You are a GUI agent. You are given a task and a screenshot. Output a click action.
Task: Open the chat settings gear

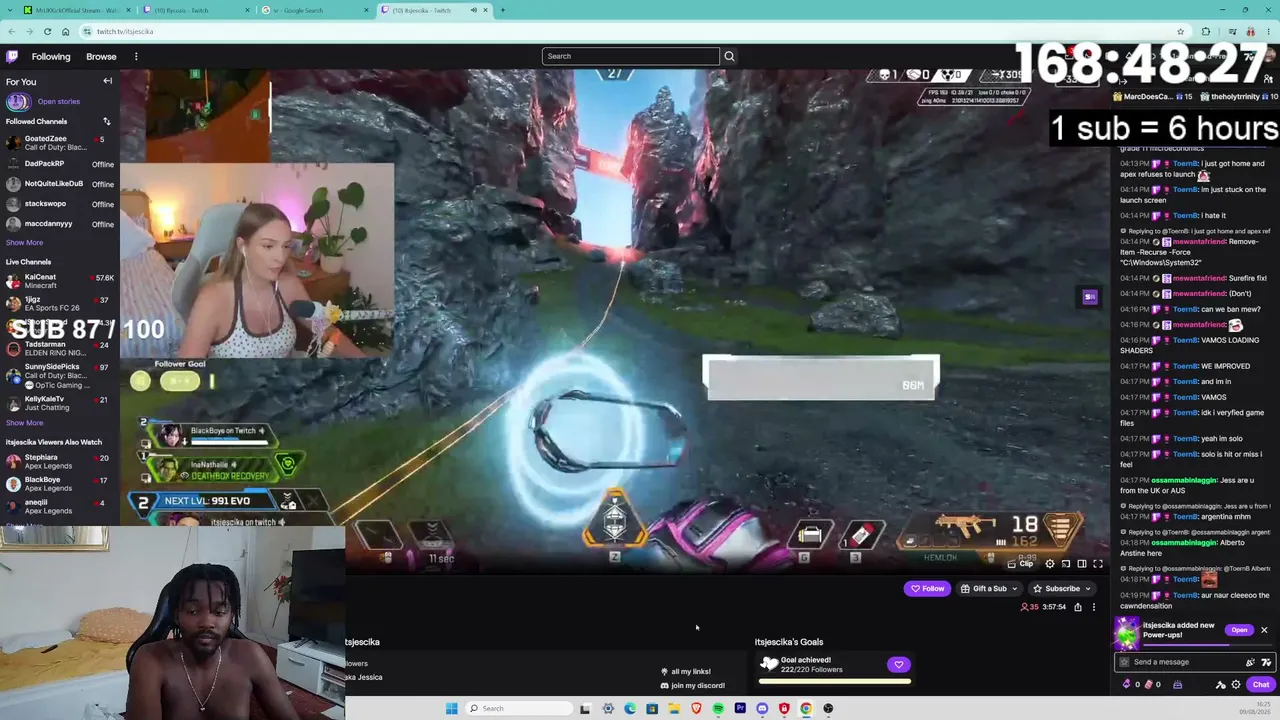[1236, 685]
